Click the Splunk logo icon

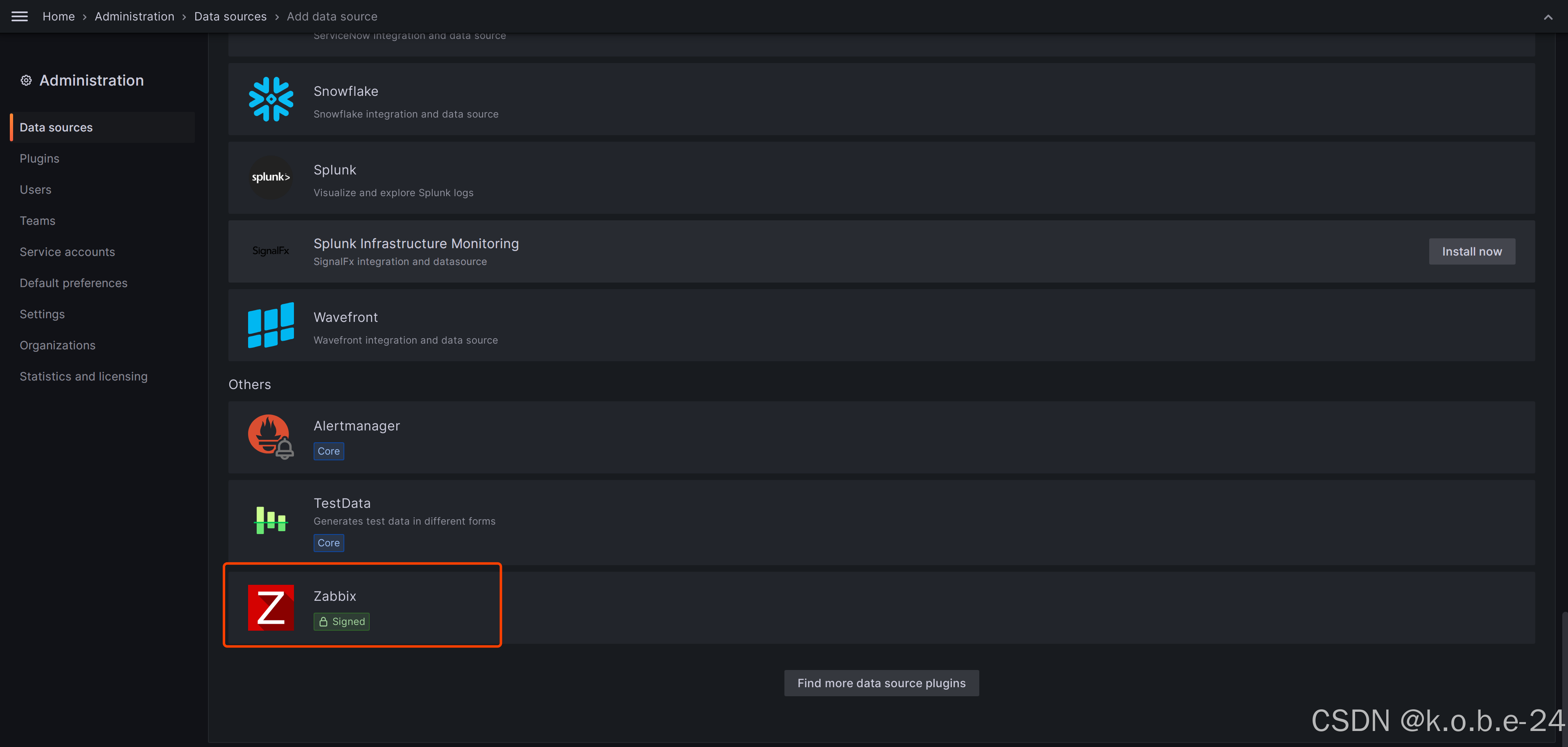click(x=271, y=177)
